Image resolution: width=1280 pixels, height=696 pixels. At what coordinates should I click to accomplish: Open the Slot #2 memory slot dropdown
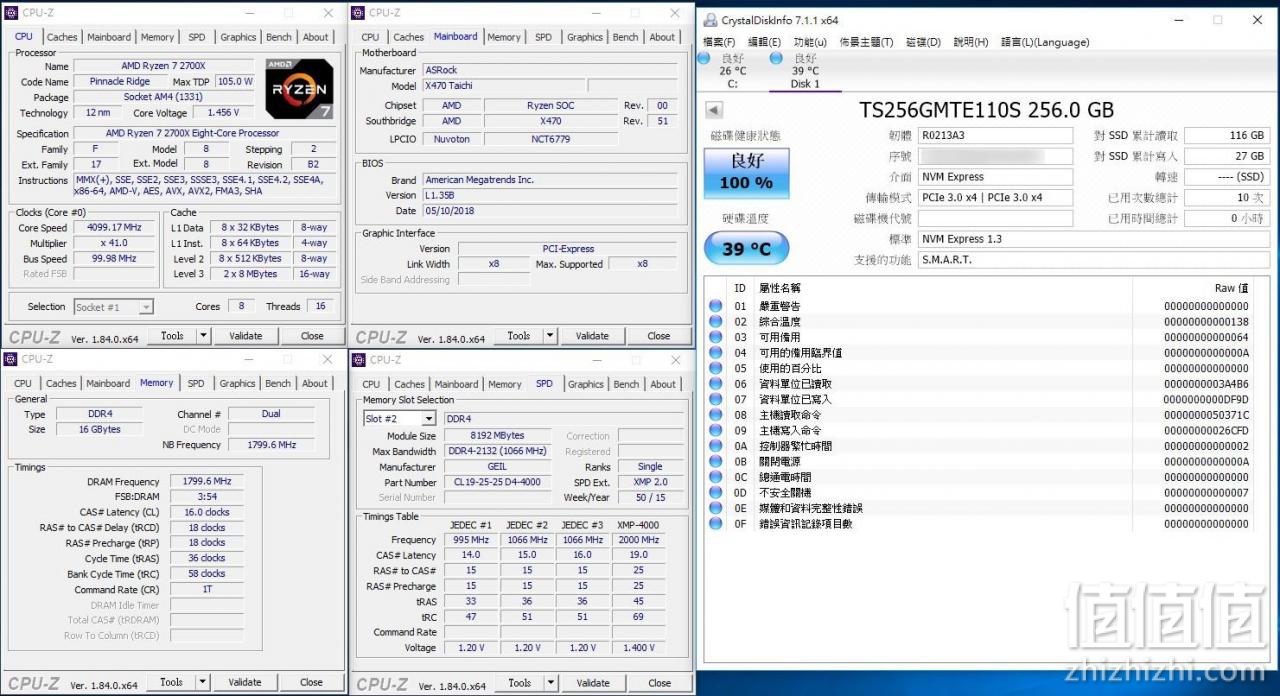tap(429, 419)
